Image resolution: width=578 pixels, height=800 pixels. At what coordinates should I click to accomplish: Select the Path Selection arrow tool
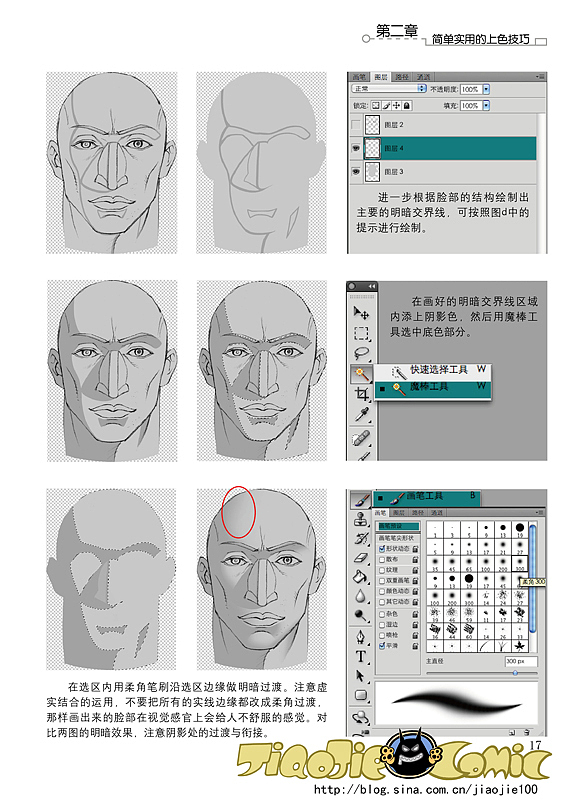(x=360, y=676)
